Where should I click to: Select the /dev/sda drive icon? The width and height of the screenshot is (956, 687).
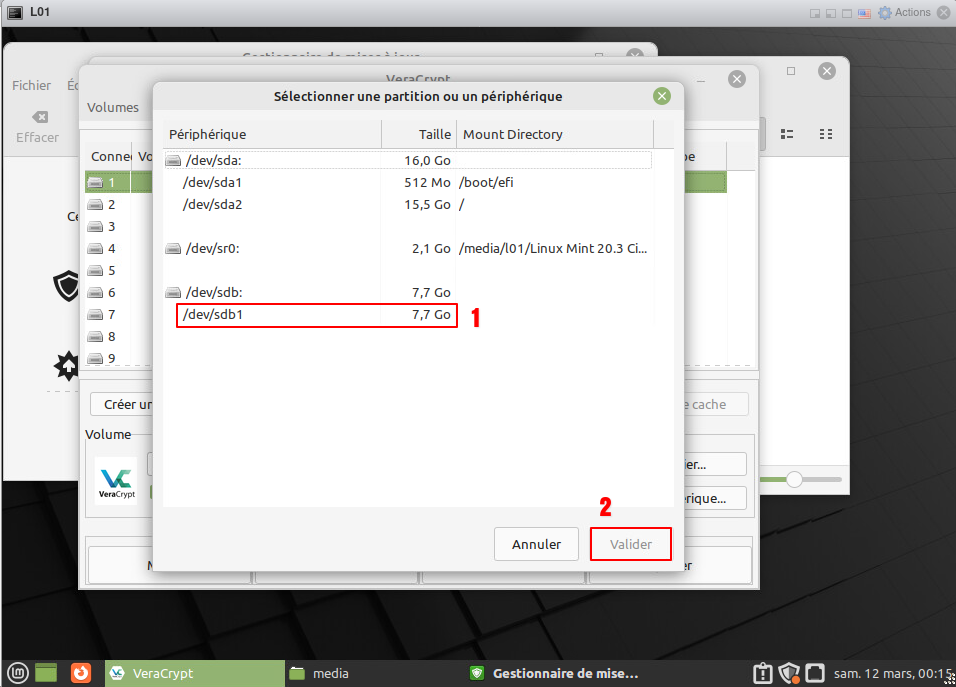173,161
